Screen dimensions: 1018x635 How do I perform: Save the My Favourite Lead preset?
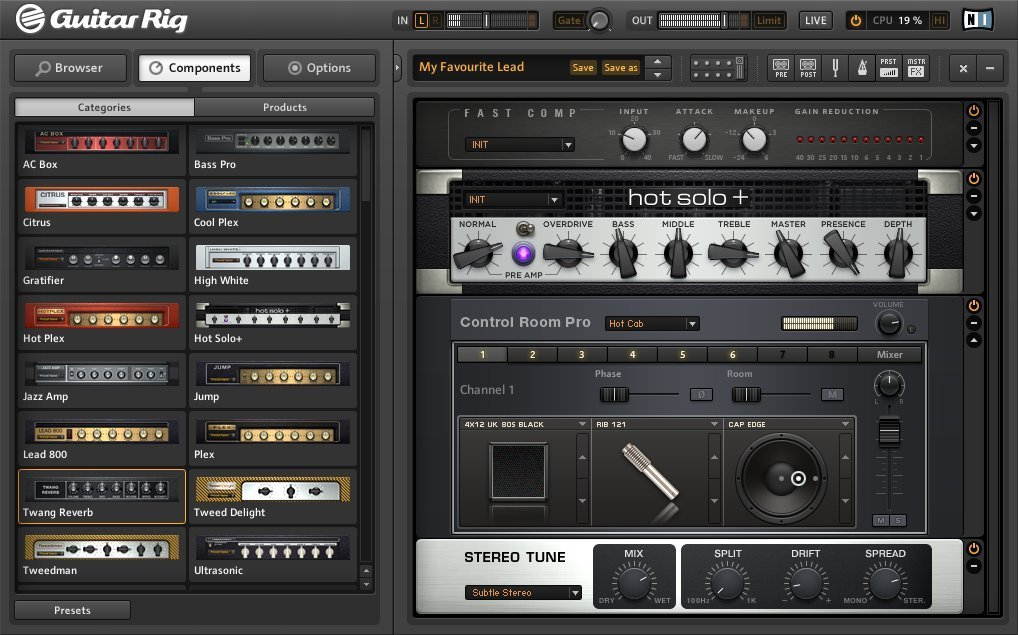click(x=583, y=66)
